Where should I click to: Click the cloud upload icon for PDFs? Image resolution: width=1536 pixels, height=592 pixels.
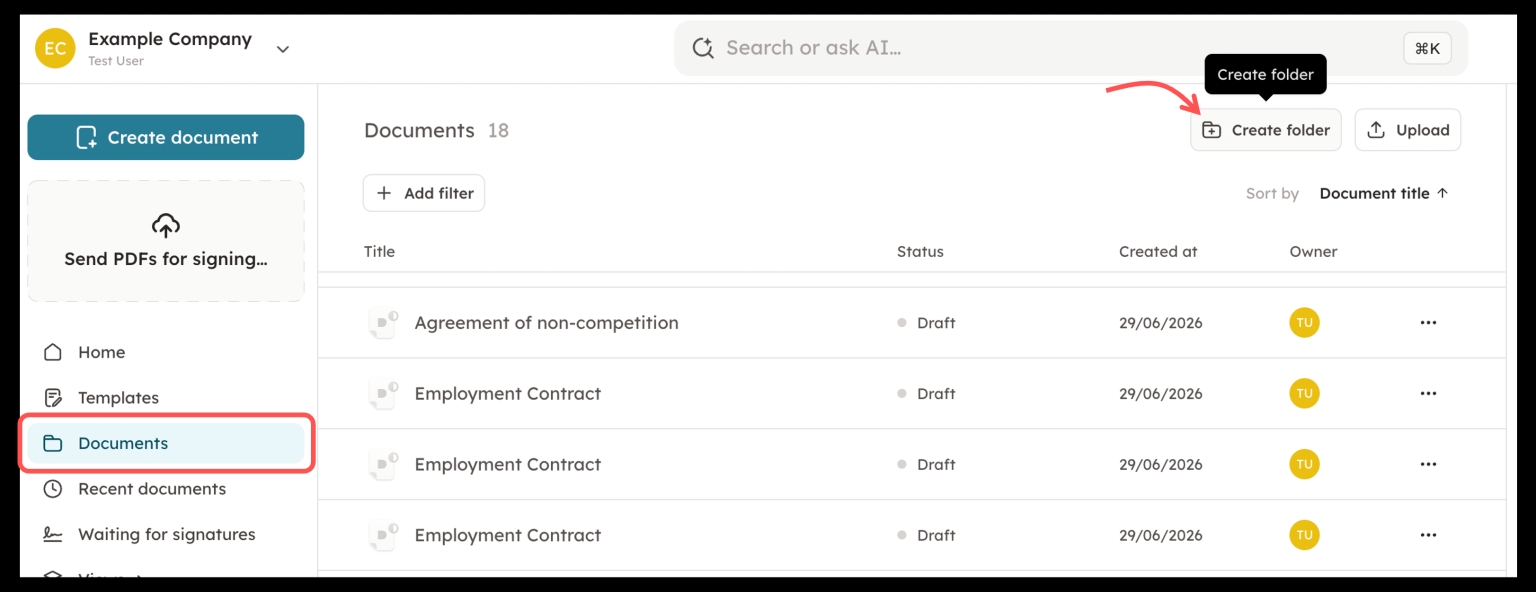tap(166, 225)
